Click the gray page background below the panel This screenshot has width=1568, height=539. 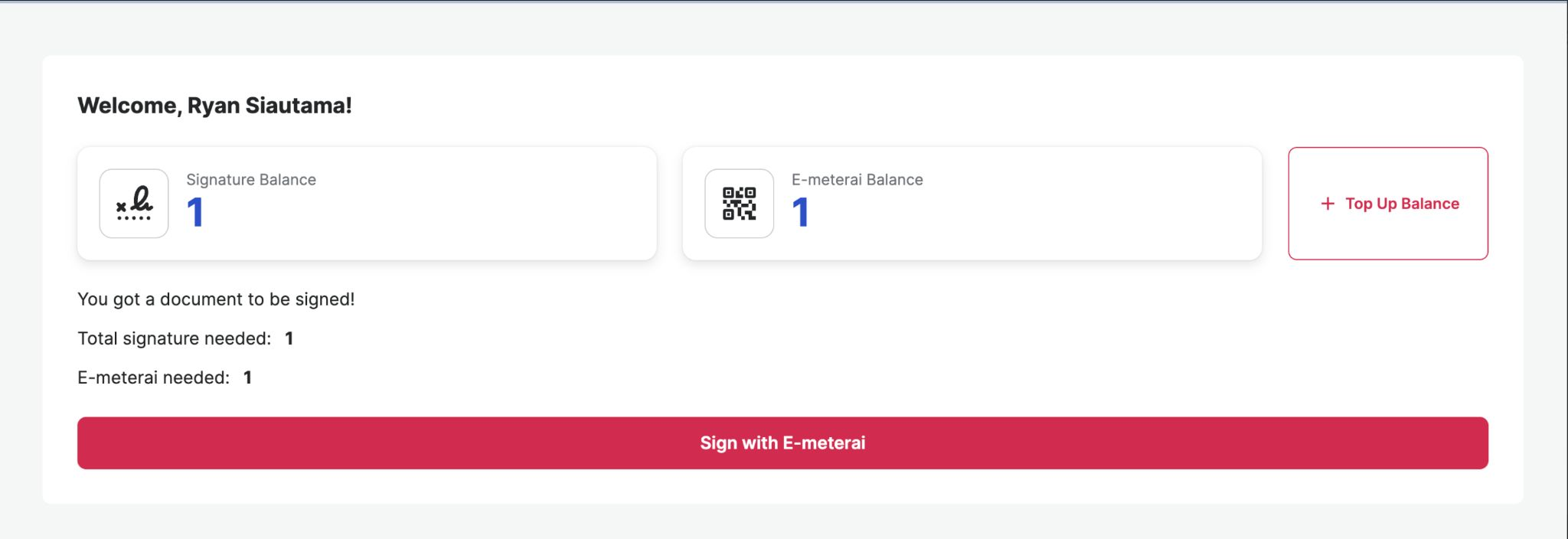click(x=766, y=523)
